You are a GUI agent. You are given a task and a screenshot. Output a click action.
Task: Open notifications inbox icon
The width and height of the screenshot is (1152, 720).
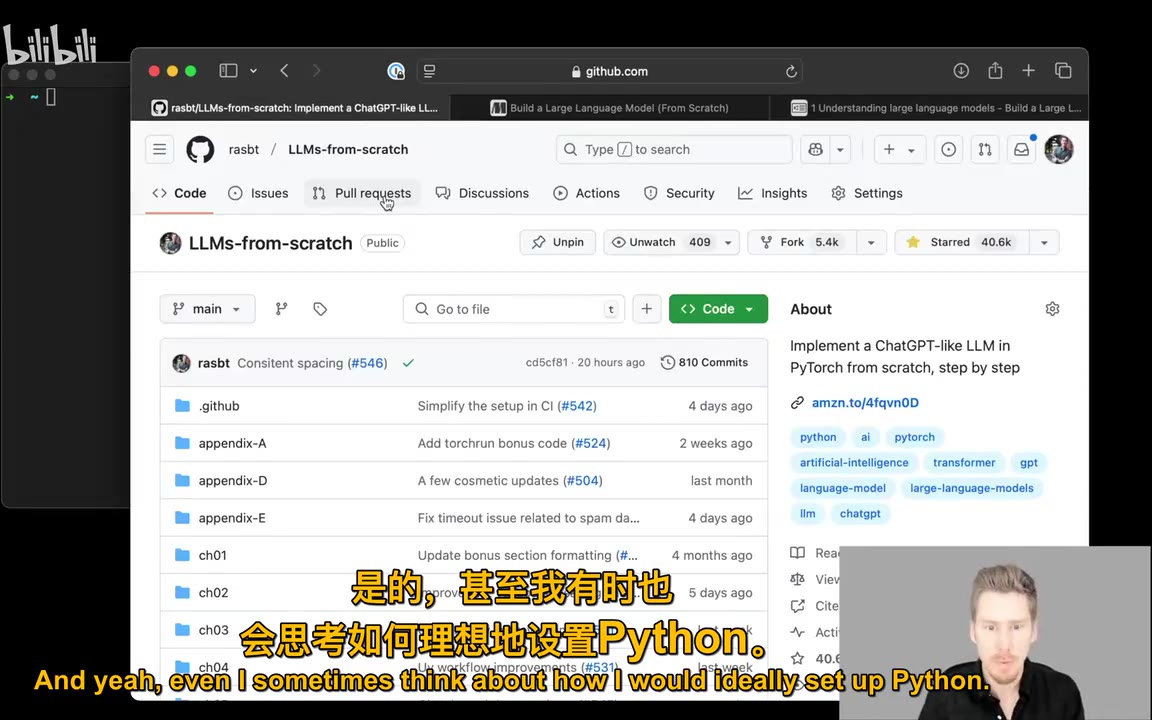[x=1021, y=149]
